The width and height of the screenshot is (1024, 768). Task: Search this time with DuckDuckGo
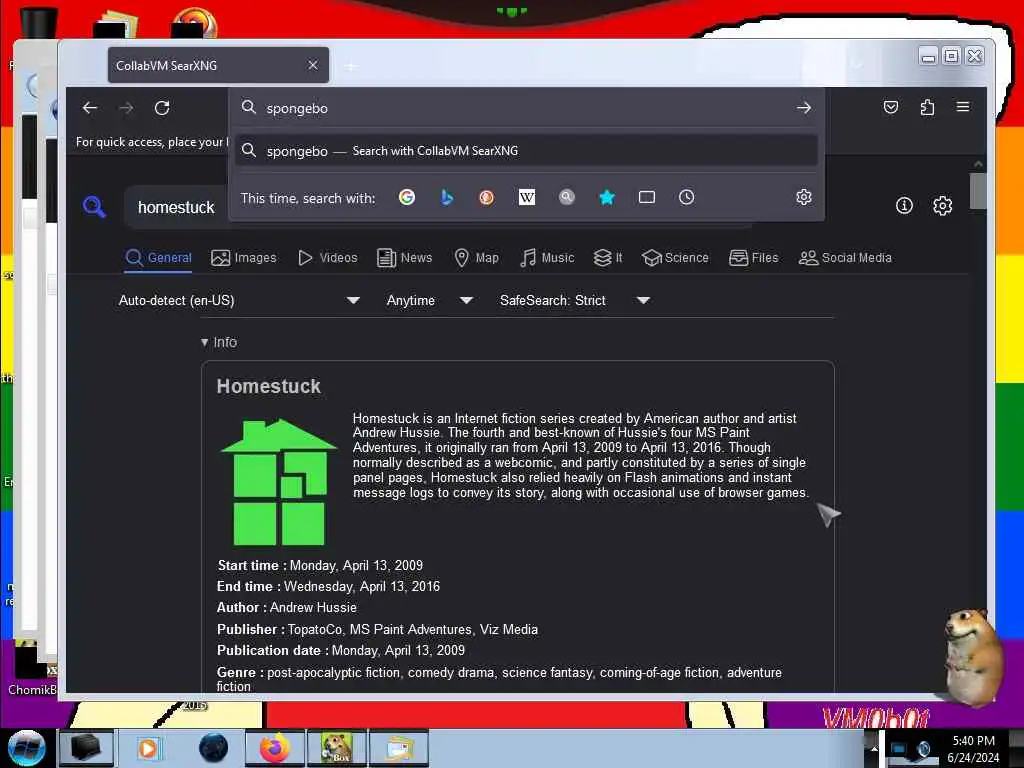click(x=487, y=197)
